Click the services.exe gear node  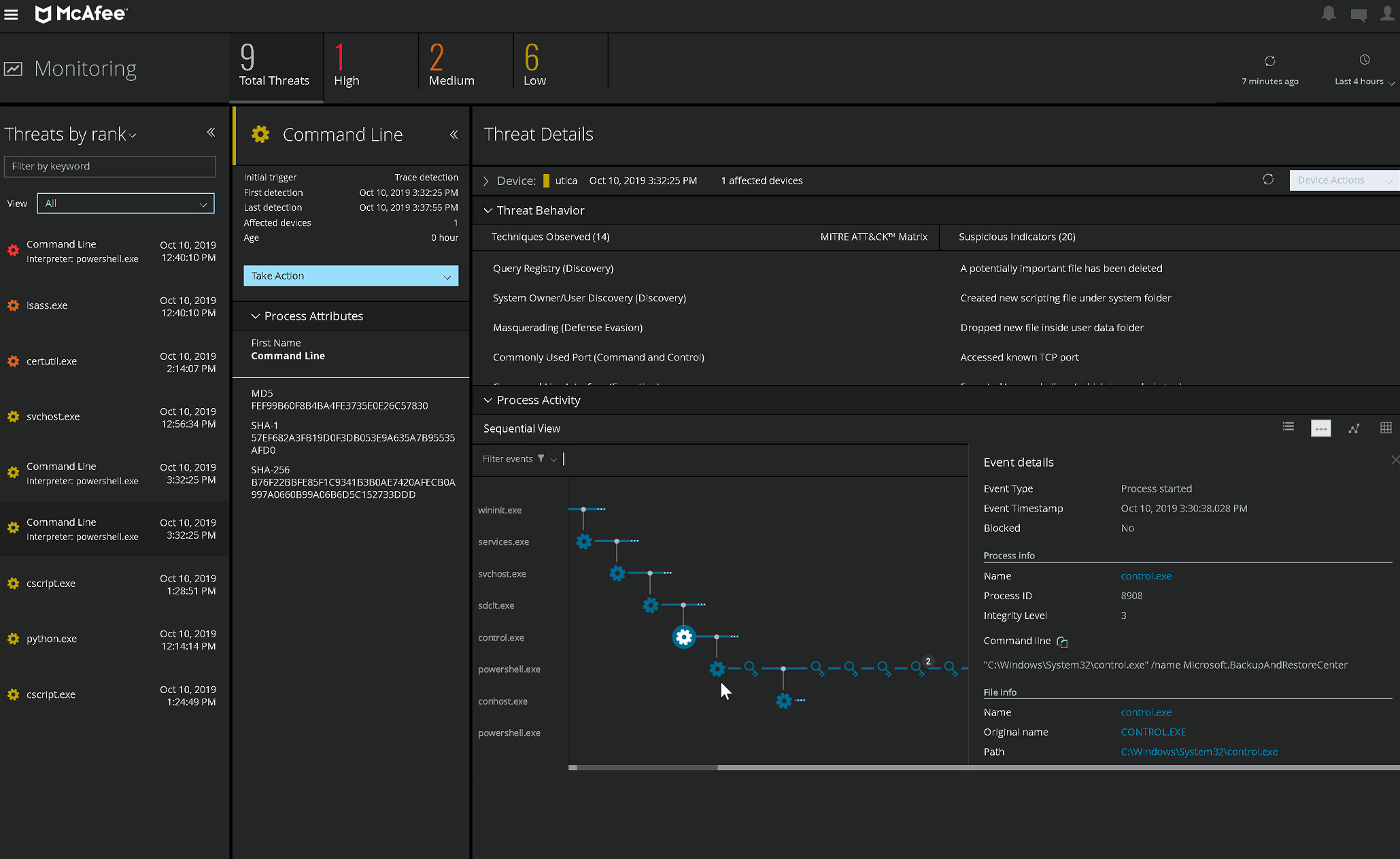pos(584,541)
